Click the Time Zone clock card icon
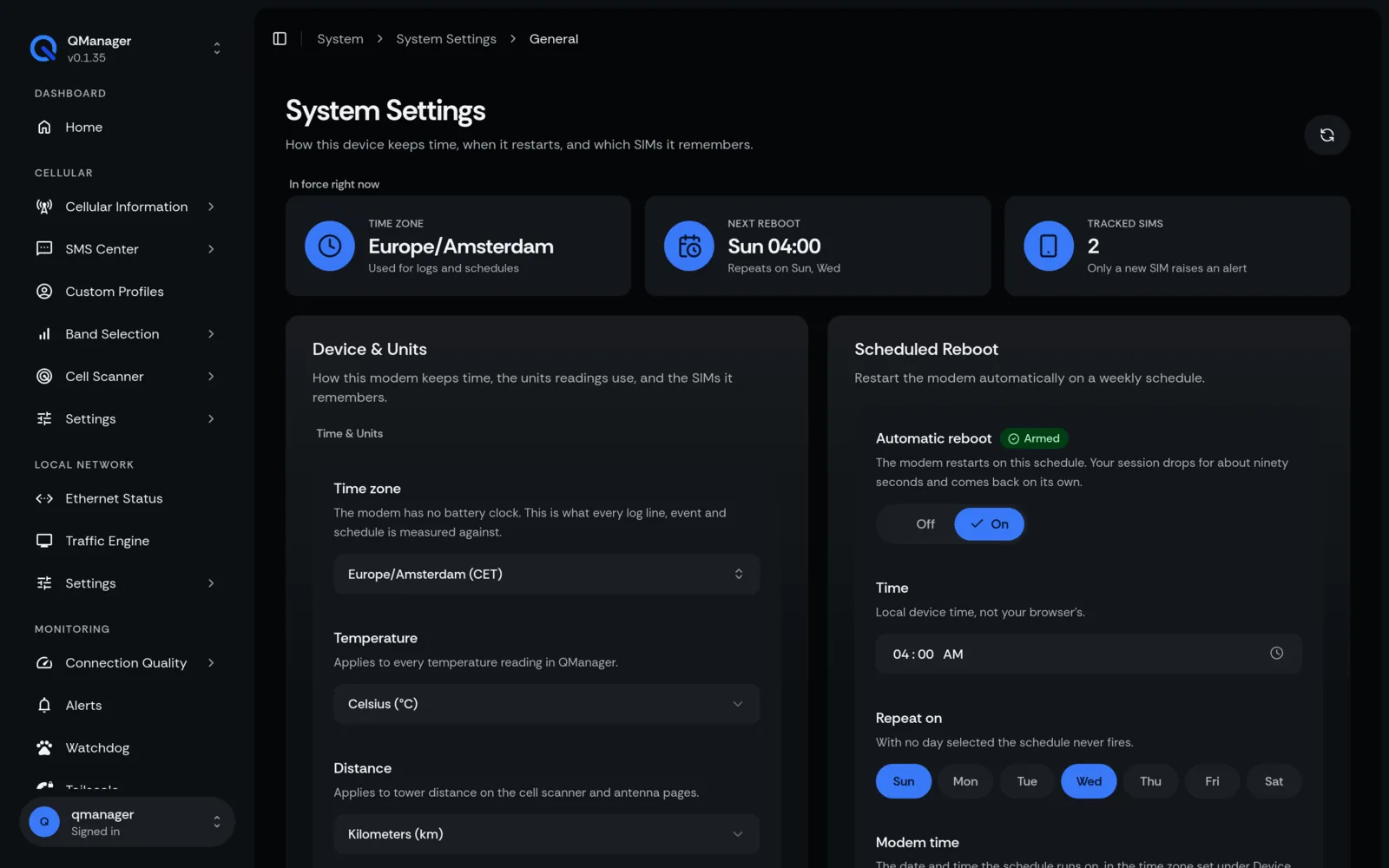This screenshot has height=868, width=1389. 330,246
